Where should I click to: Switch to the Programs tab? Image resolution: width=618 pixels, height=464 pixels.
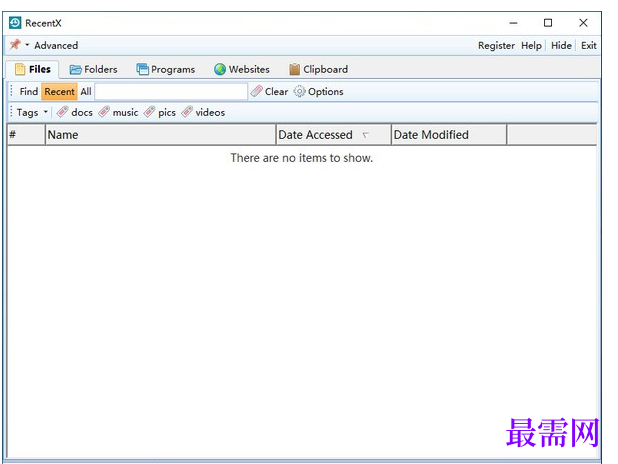pyautogui.click(x=166, y=69)
